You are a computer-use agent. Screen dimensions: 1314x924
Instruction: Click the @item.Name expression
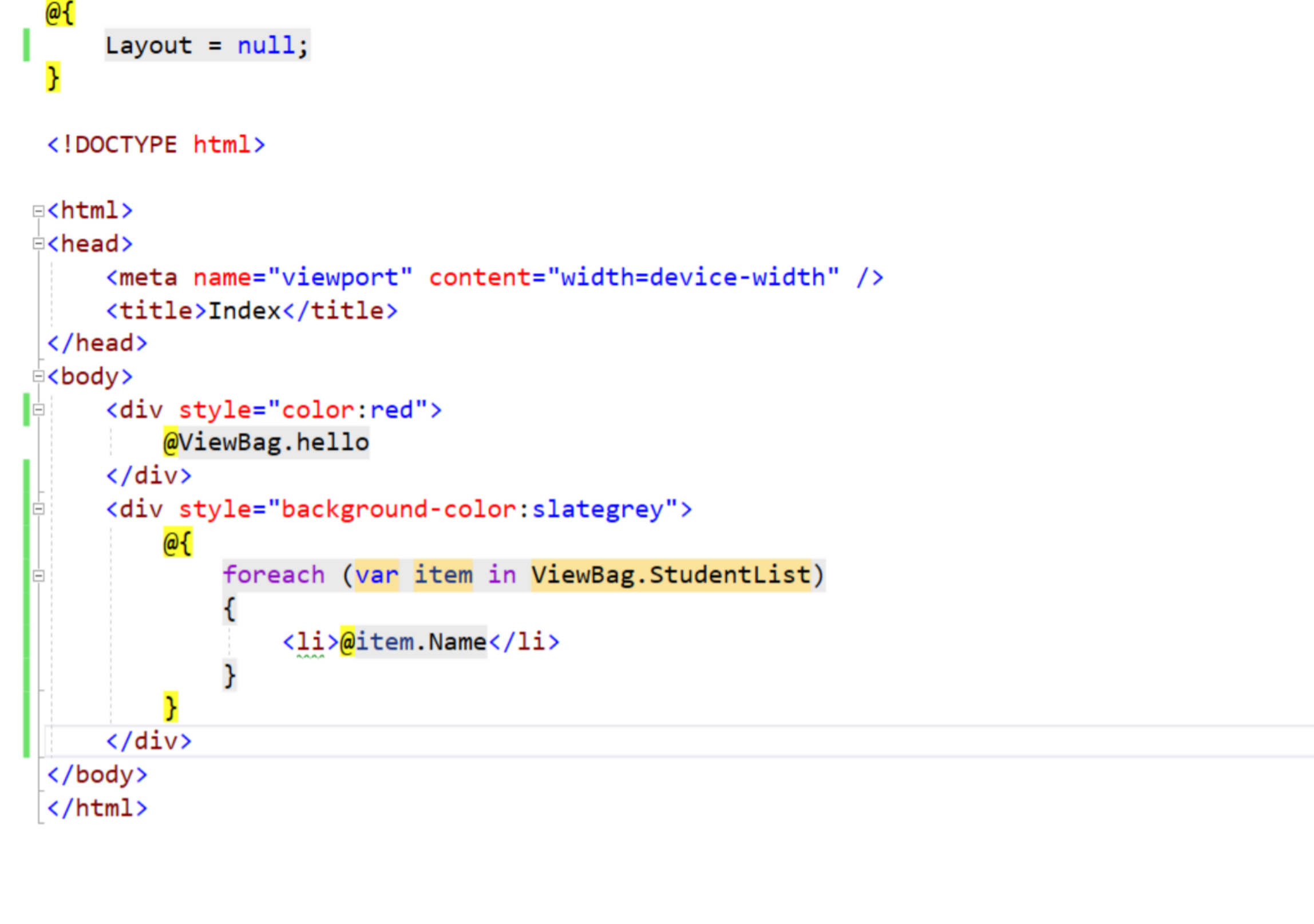point(413,642)
